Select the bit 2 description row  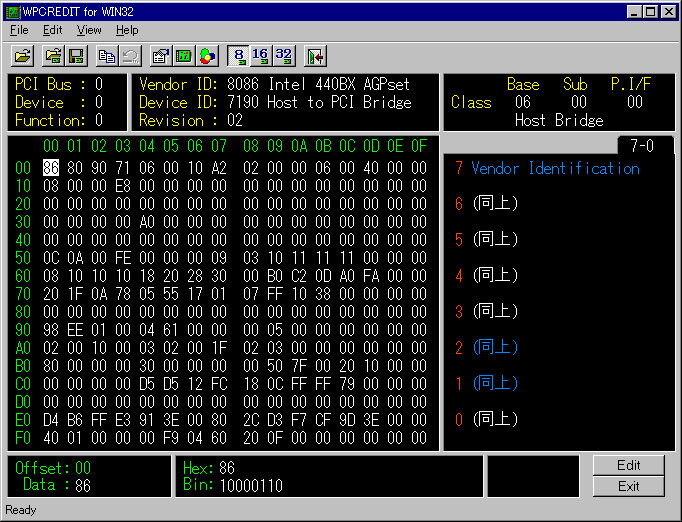[486, 347]
